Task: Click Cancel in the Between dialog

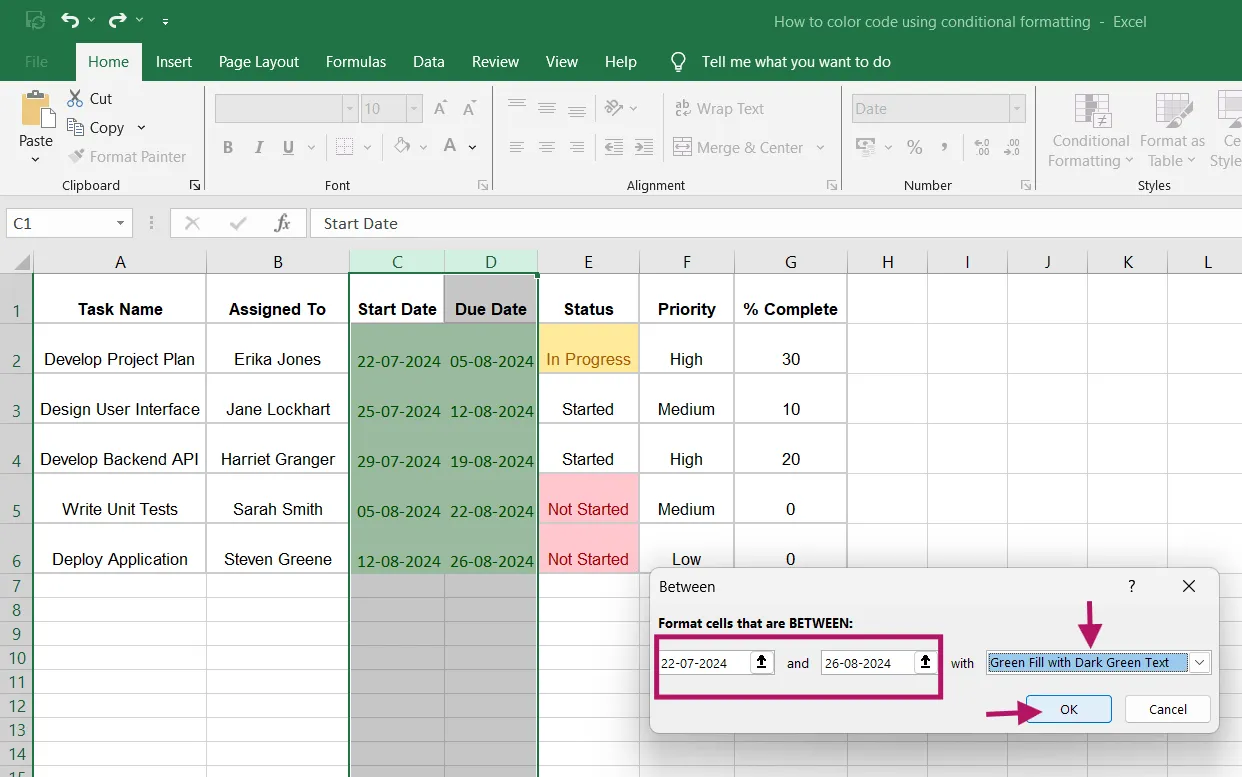Action: click(1168, 709)
